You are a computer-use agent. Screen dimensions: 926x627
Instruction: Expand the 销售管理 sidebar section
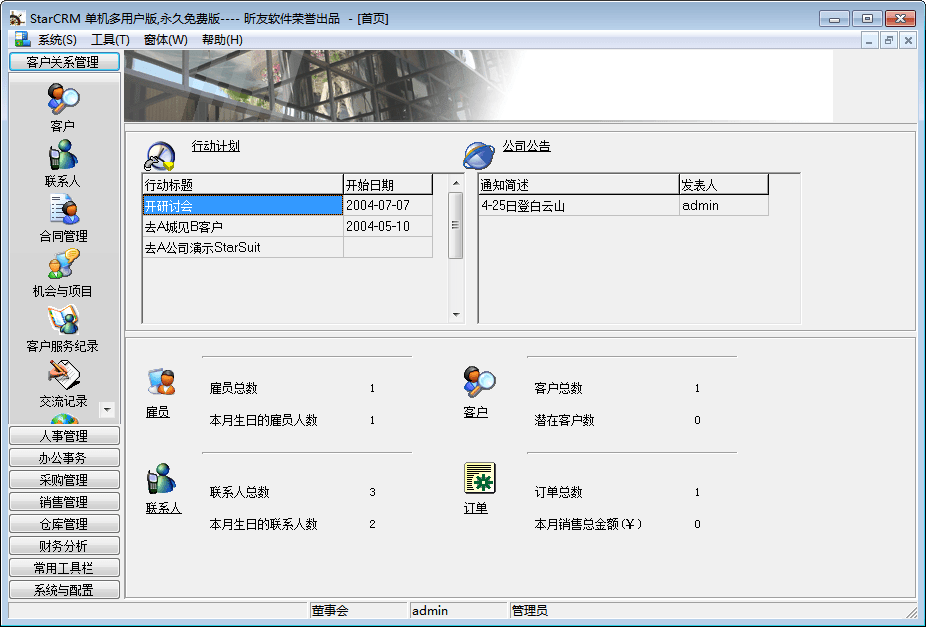64,502
